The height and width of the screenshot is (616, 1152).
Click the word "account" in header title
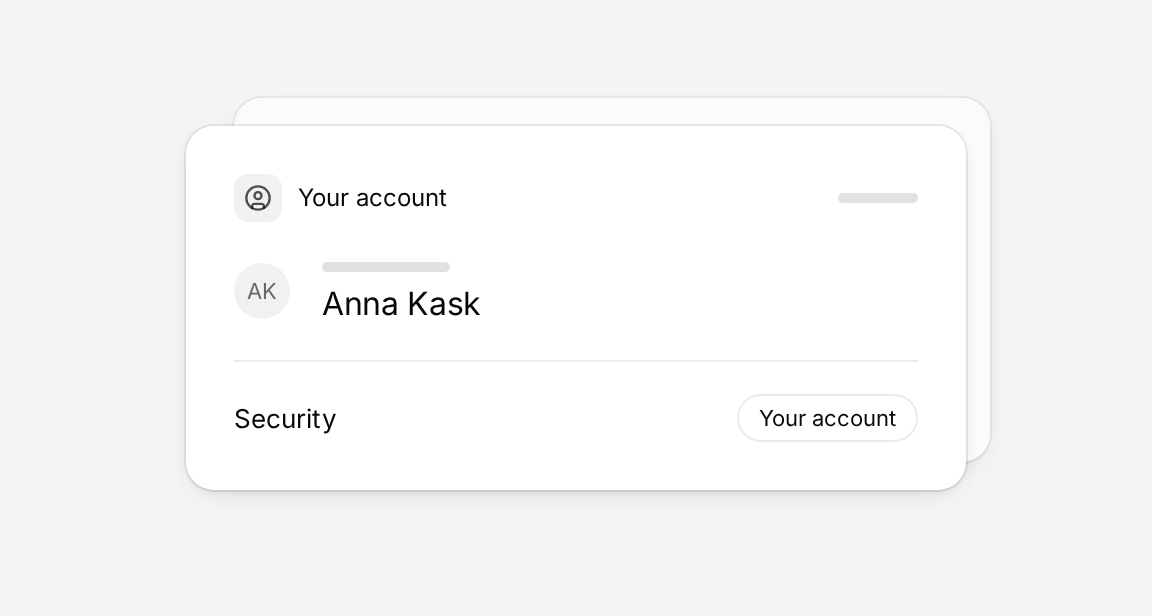[x=401, y=198]
